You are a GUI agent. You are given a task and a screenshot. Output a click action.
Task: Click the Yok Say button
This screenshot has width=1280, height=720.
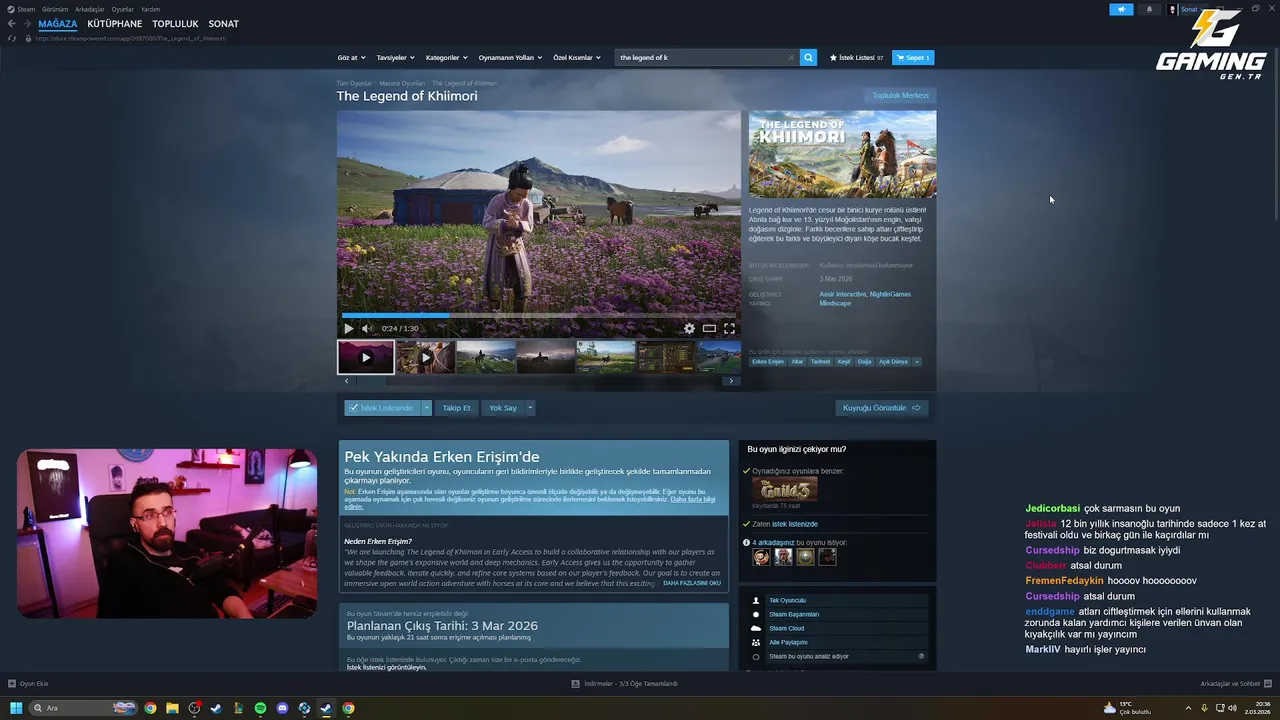point(503,408)
